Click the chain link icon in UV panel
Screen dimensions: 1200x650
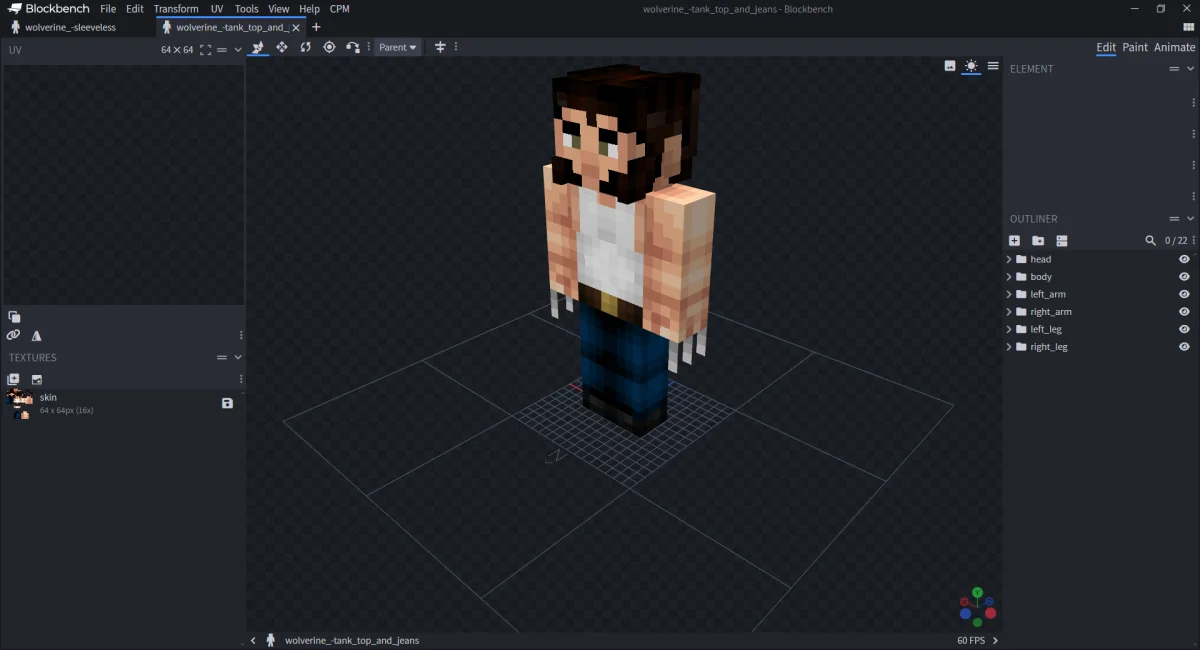point(13,335)
